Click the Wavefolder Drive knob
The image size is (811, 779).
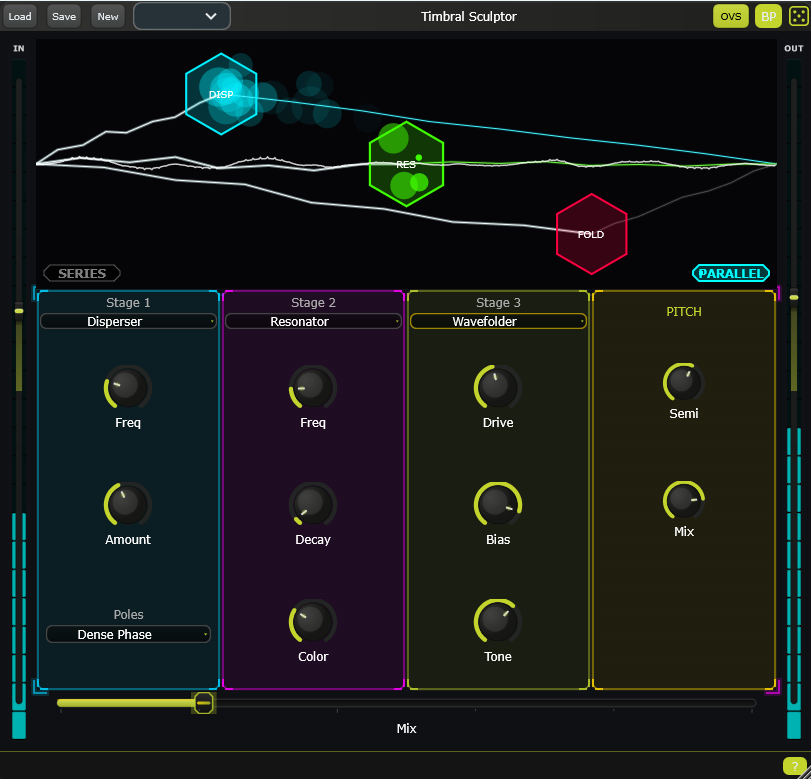tap(498, 387)
